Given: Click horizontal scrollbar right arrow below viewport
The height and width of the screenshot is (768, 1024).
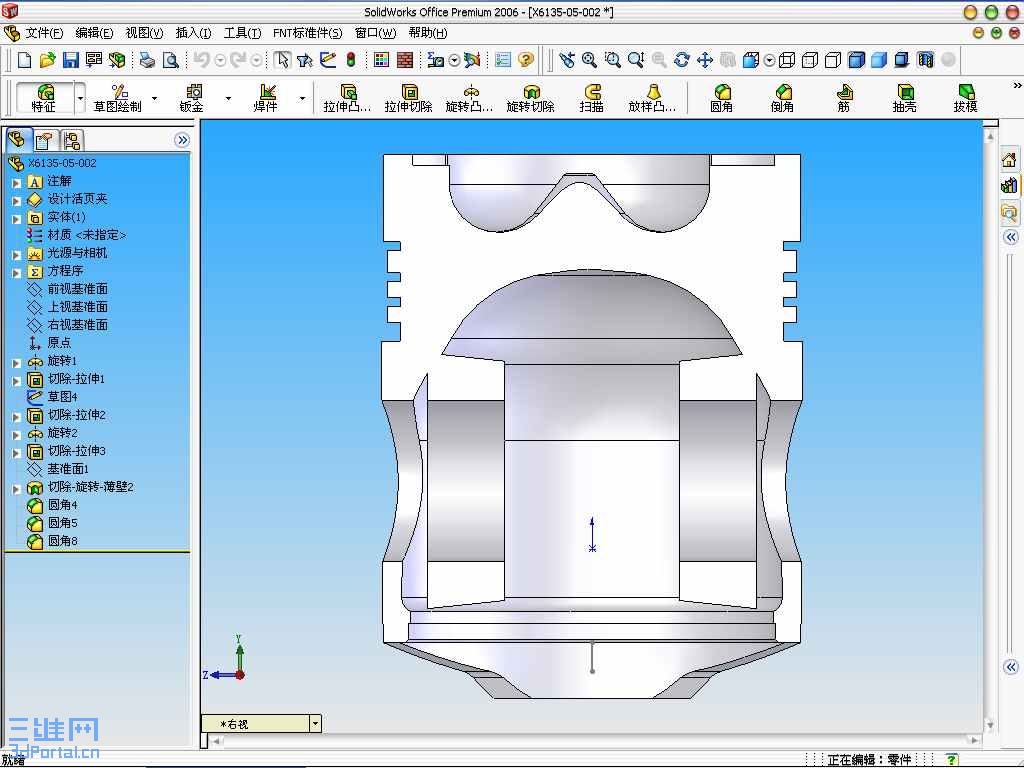Looking at the screenshot, I should [x=974, y=740].
